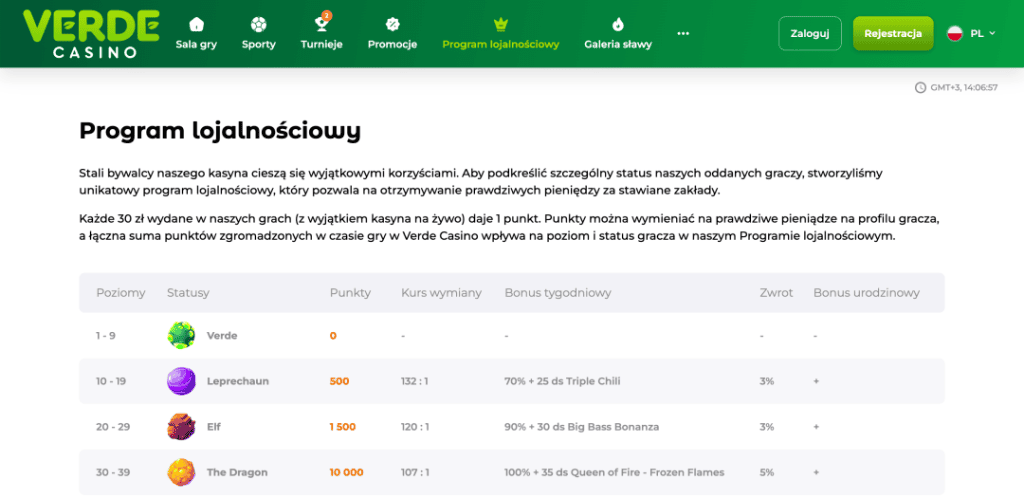Image resolution: width=1024 pixels, height=498 pixels.
Task: Click 90% + 30 ds Big Bass Bonanza
Action: 582,427
